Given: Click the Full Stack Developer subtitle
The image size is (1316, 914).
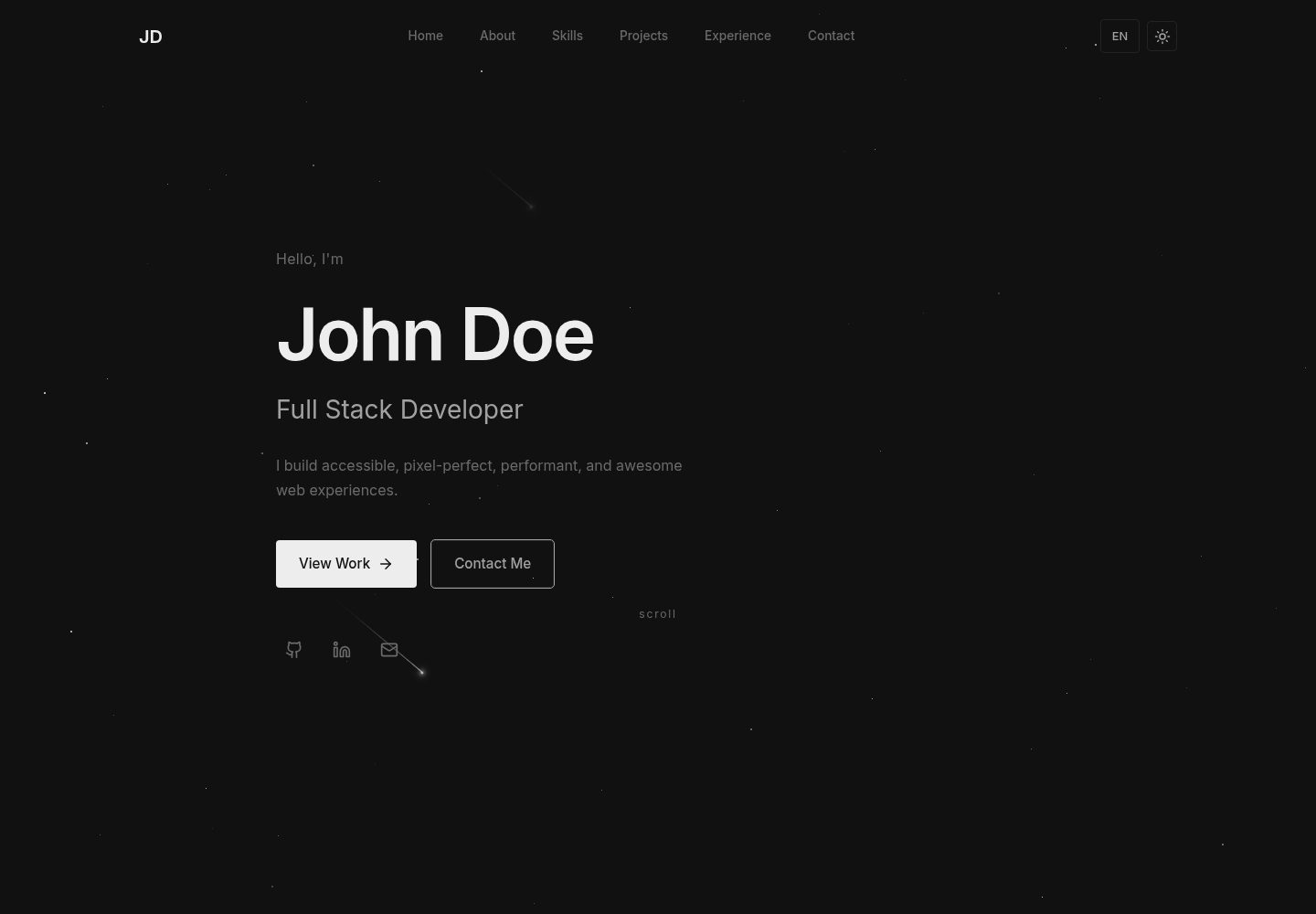Looking at the screenshot, I should click(399, 409).
